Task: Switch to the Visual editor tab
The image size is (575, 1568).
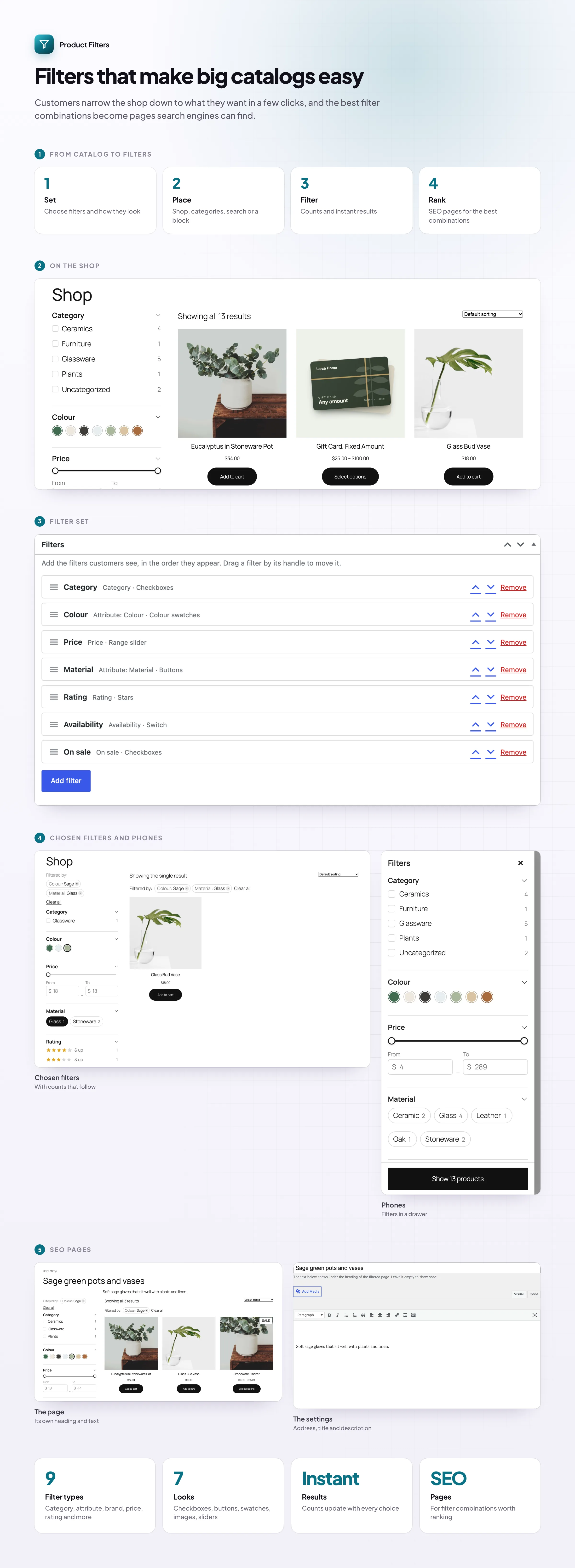Action: [x=518, y=1294]
